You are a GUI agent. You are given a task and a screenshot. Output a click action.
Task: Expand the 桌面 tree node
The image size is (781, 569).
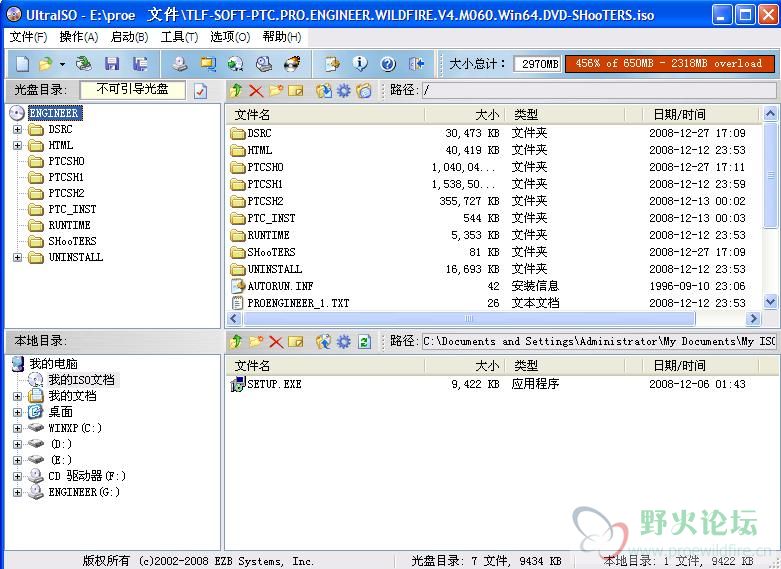pyautogui.click(x=17, y=413)
